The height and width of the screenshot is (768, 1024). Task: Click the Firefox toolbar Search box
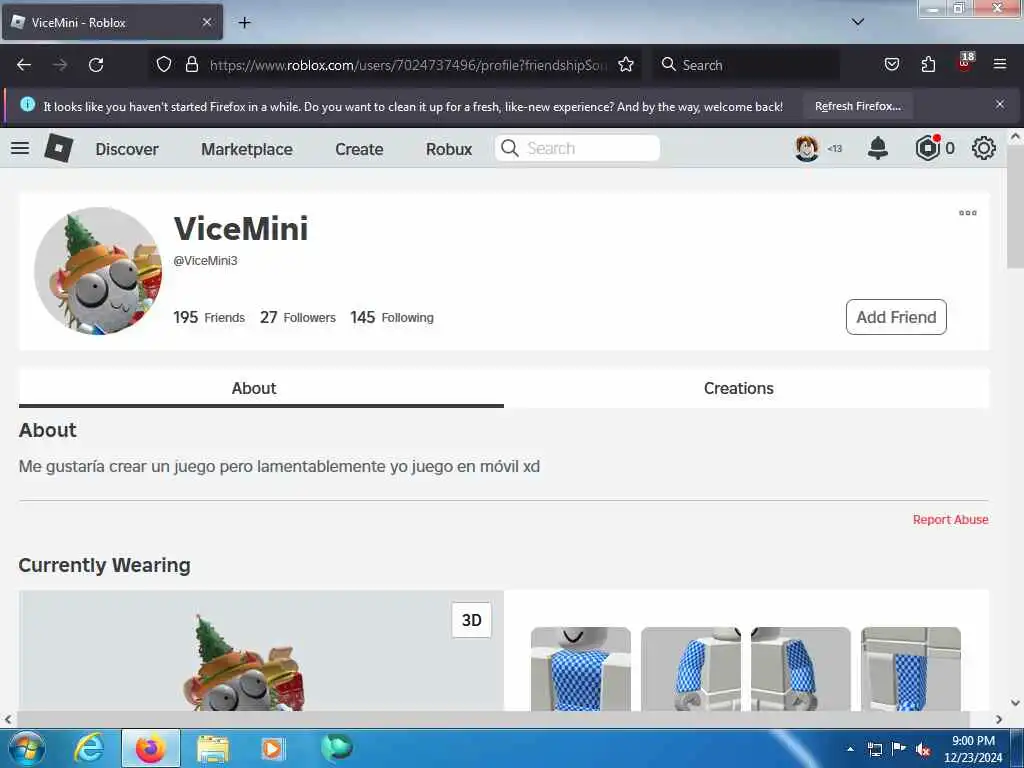[748, 65]
